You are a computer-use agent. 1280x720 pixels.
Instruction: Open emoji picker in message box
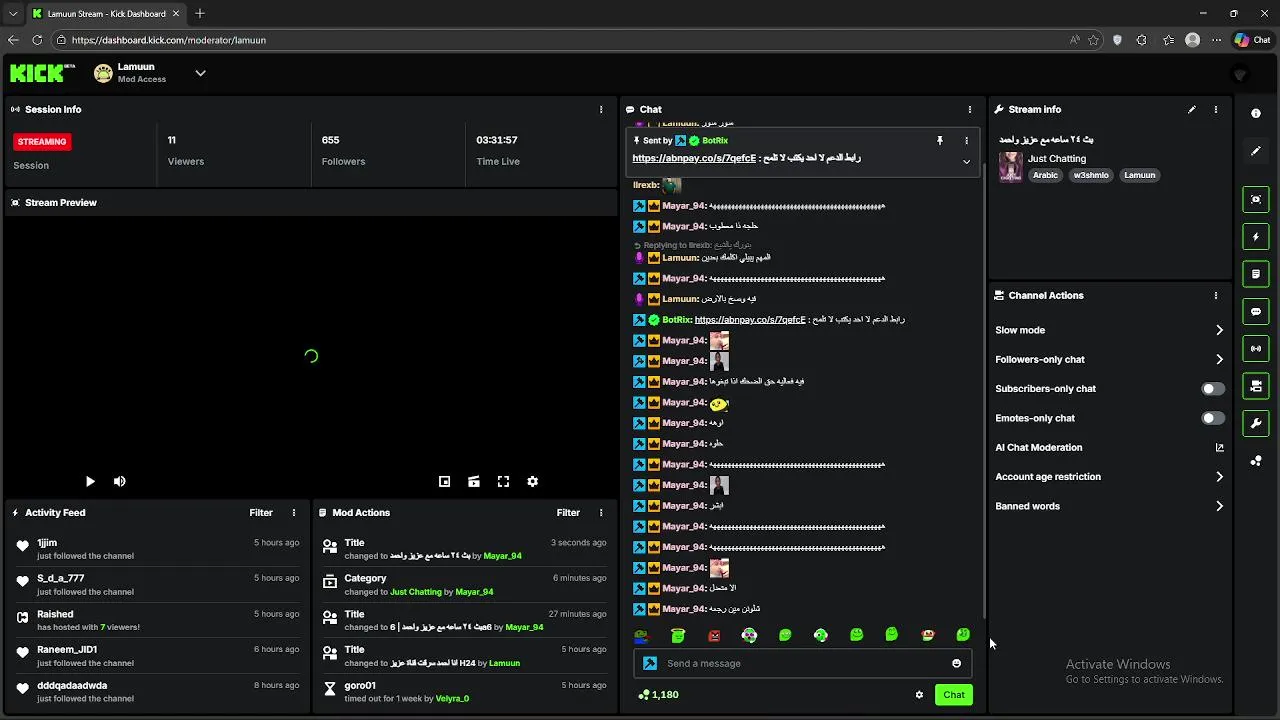[956, 663]
